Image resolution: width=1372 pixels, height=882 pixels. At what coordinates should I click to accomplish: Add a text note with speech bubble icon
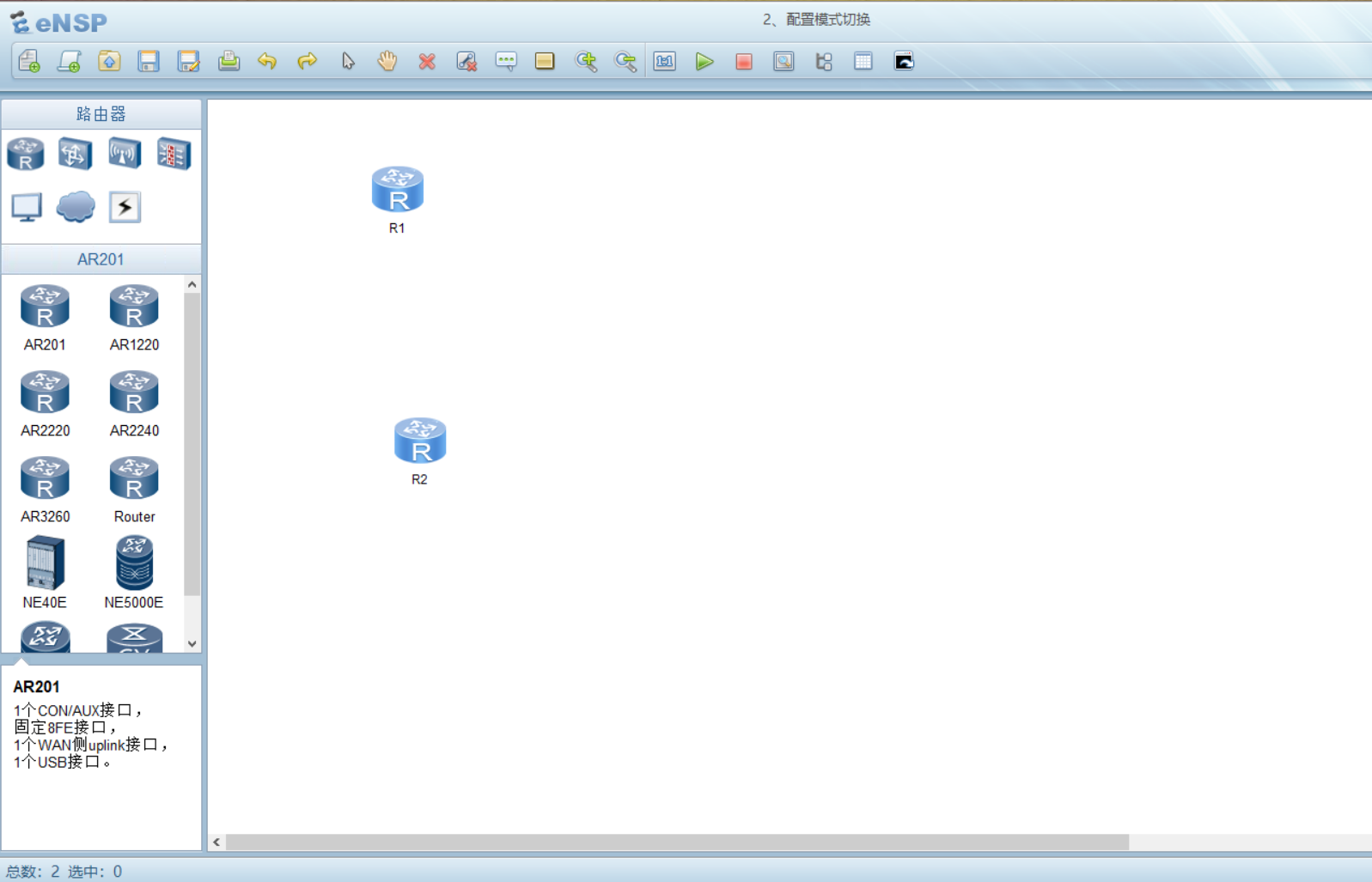506,61
